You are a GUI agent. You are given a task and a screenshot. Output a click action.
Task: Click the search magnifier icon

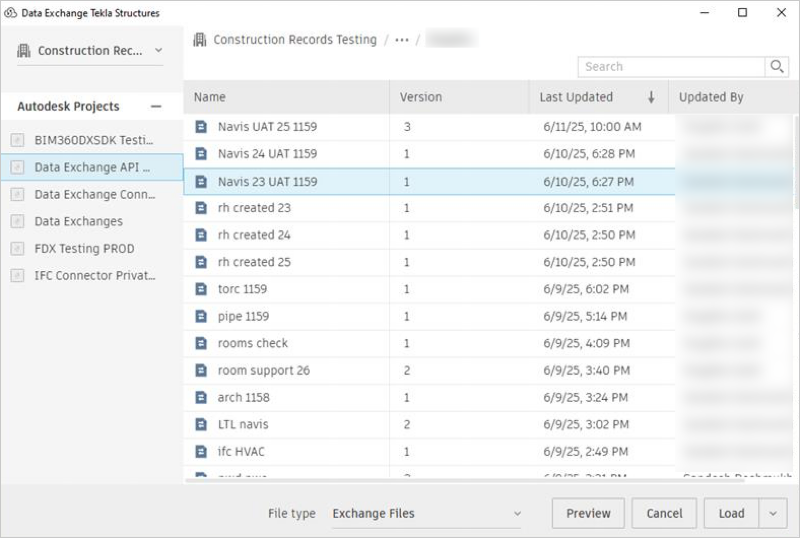[x=777, y=67]
